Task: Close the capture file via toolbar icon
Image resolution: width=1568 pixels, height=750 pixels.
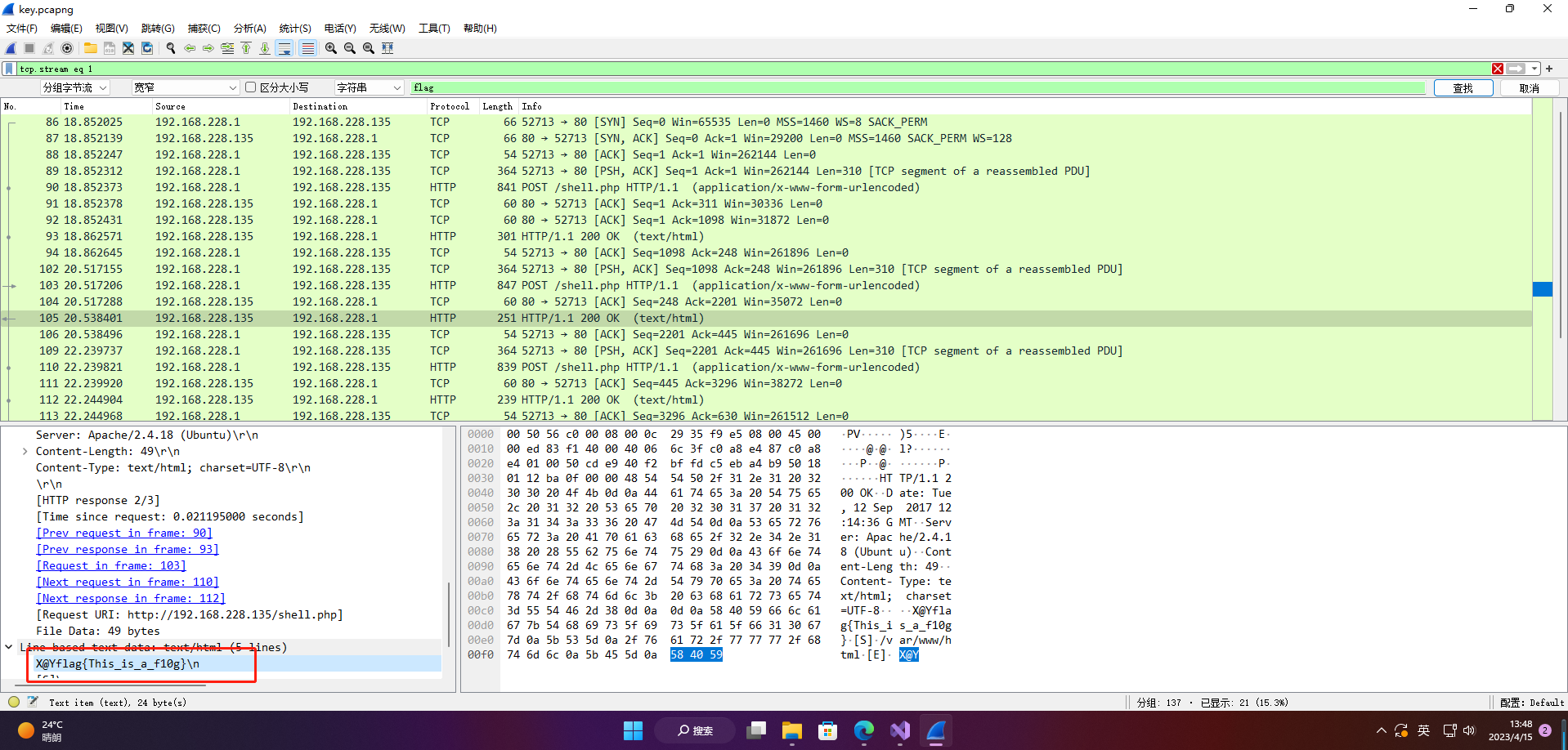Action: [128, 48]
